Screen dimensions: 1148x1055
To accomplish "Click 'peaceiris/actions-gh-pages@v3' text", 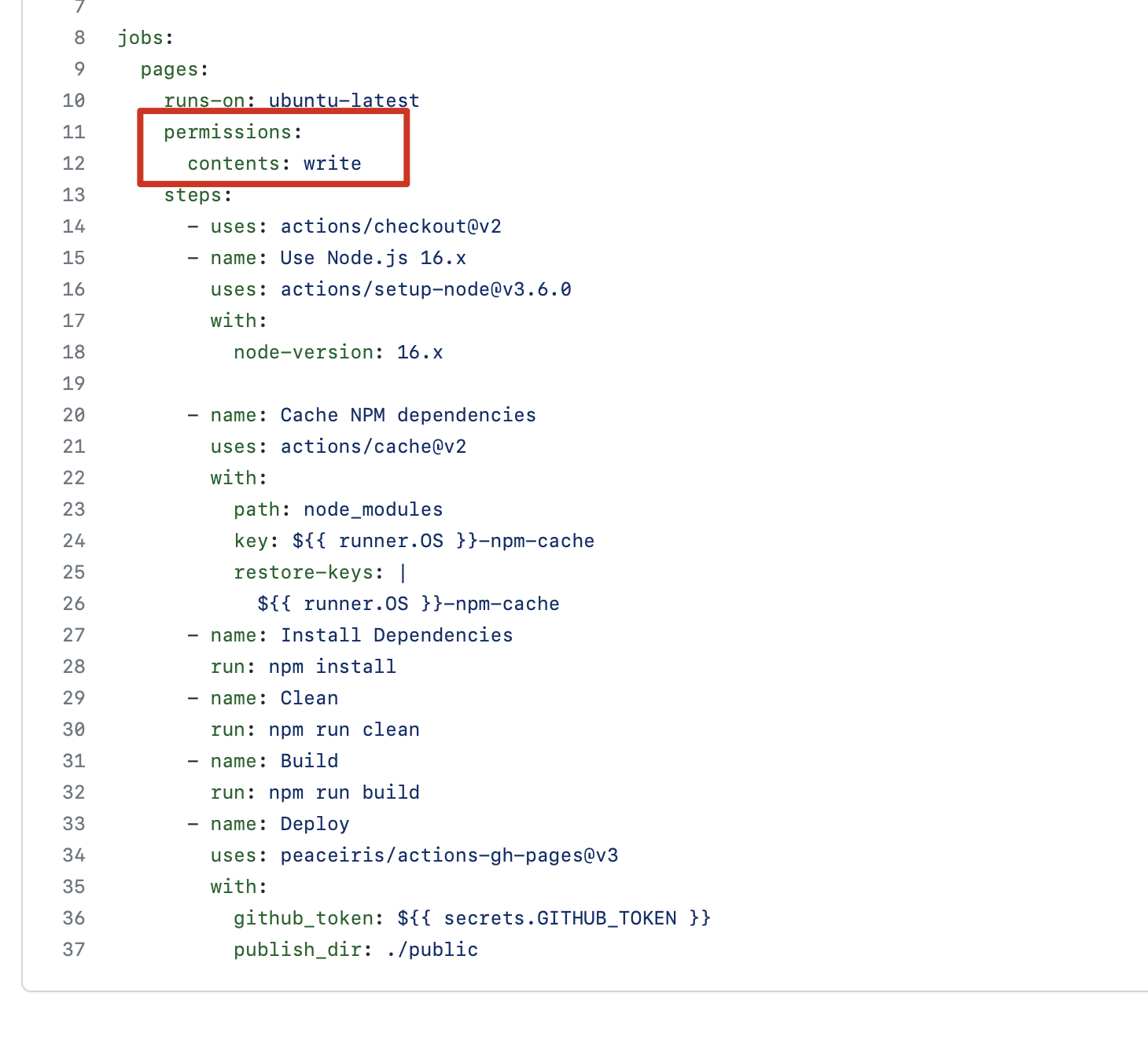I will 449,855.
